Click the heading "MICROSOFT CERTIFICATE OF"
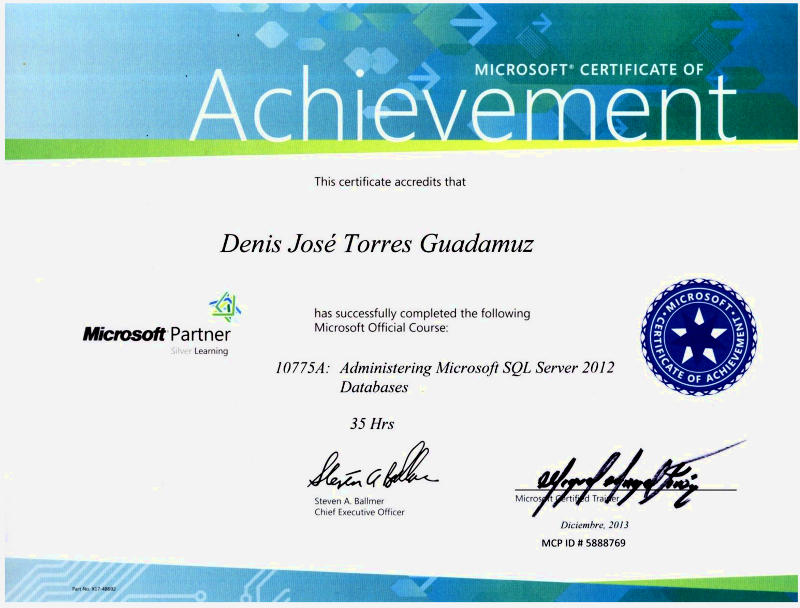This screenshot has width=800, height=608. click(x=589, y=70)
